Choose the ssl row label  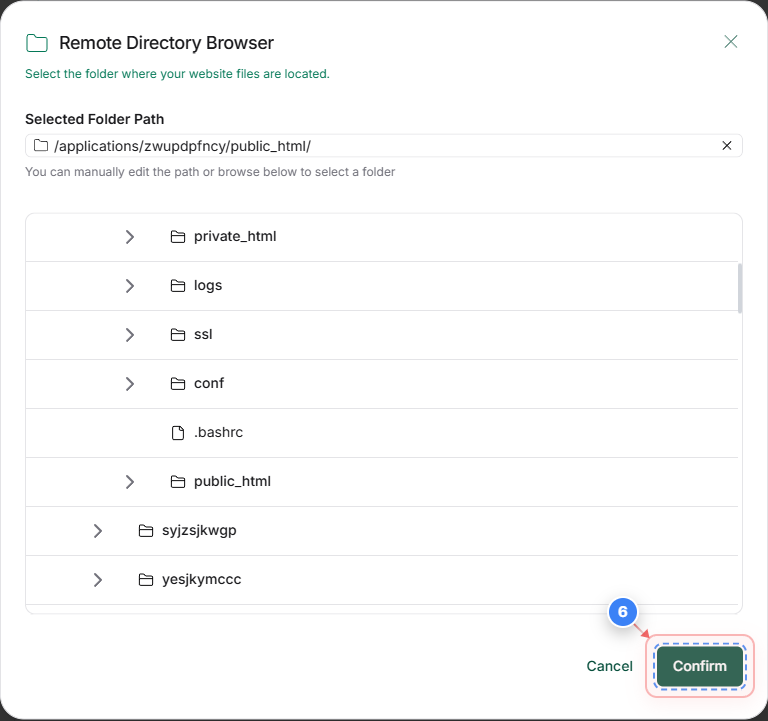click(203, 335)
